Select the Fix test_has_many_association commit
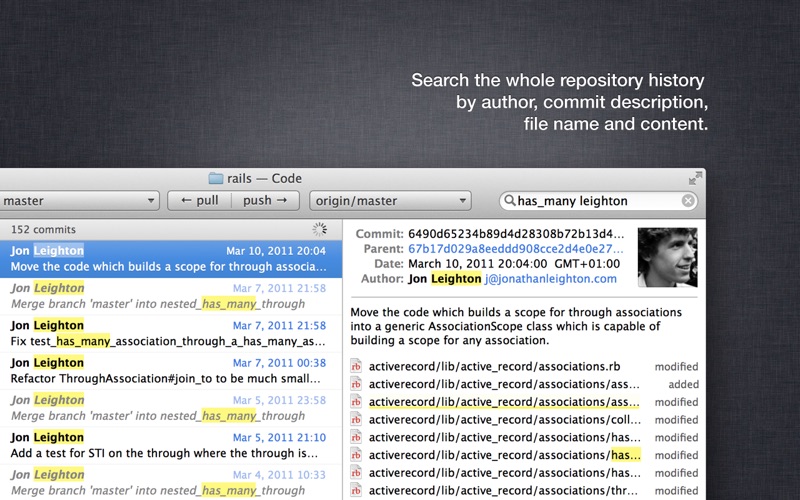The height and width of the screenshot is (500, 800). click(168, 333)
